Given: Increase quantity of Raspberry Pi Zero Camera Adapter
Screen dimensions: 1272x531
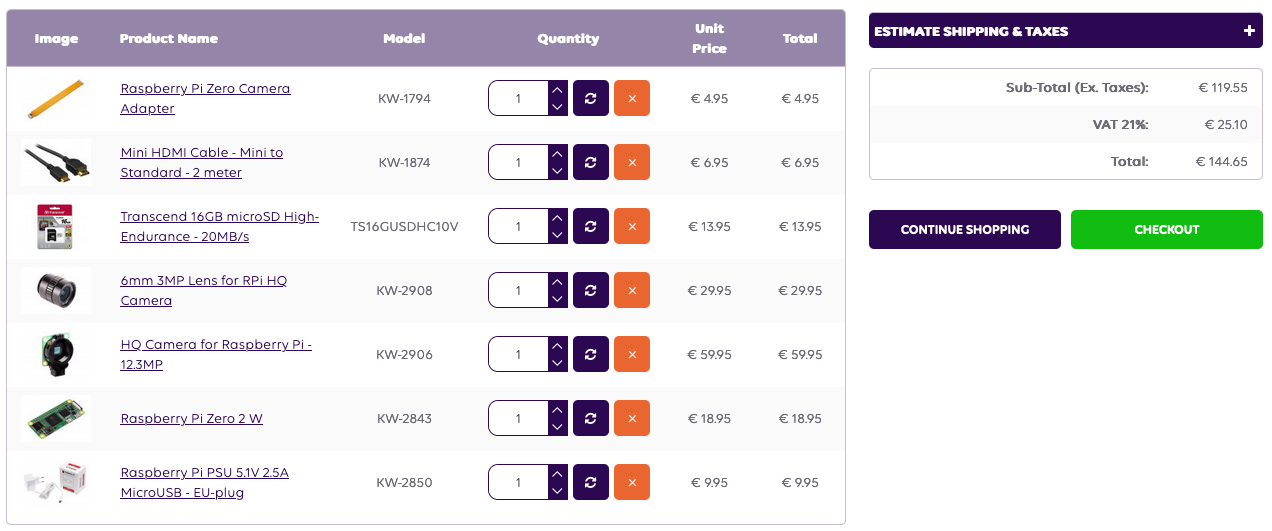Looking at the screenshot, I should pos(558,89).
